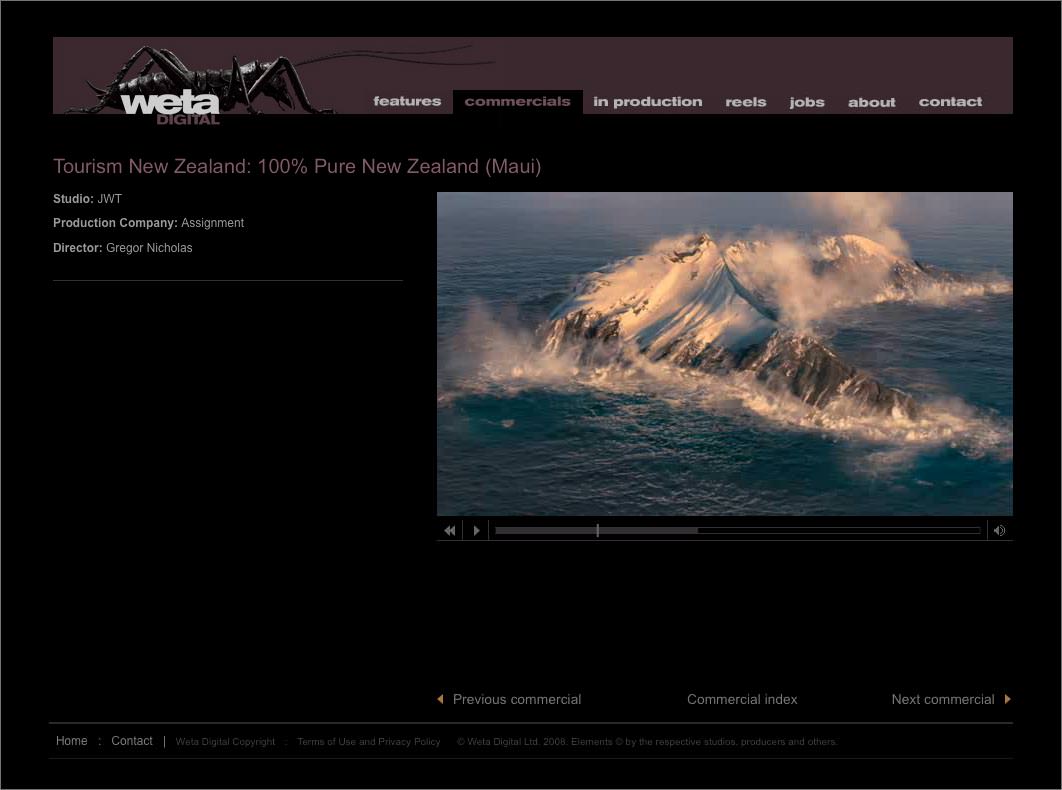Open the about tab
1062x790 pixels.
(x=872, y=102)
